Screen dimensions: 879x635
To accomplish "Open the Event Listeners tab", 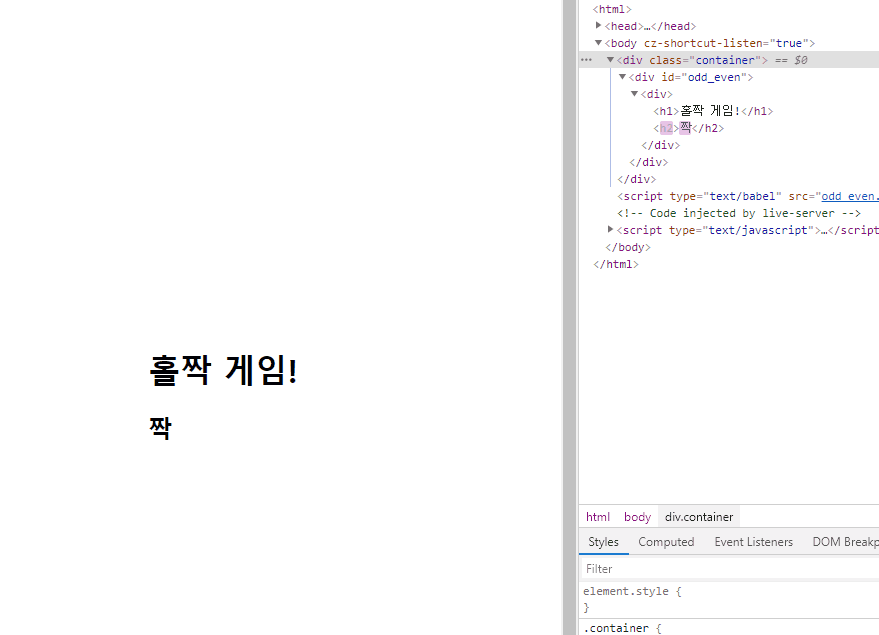I will click(753, 542).
